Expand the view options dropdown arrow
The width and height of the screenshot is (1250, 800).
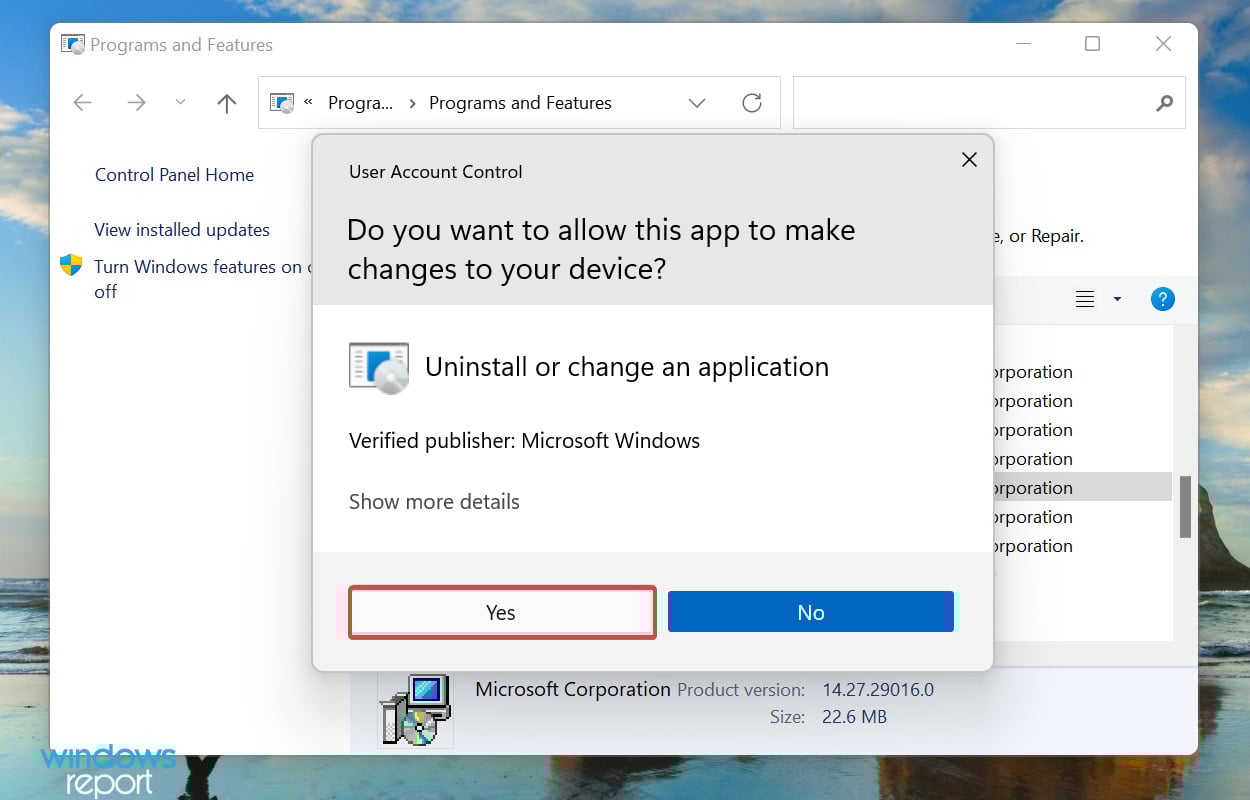point(1117,299)
